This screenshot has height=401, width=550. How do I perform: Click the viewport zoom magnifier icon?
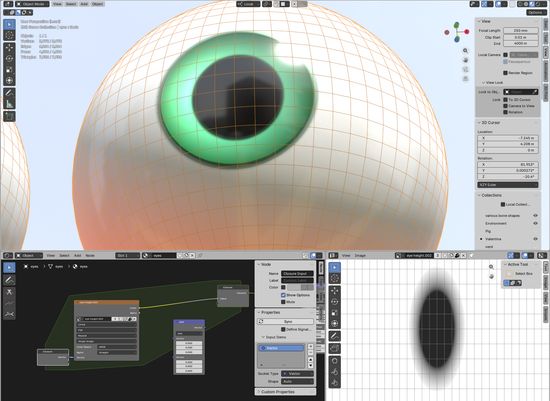click(465, 51)
